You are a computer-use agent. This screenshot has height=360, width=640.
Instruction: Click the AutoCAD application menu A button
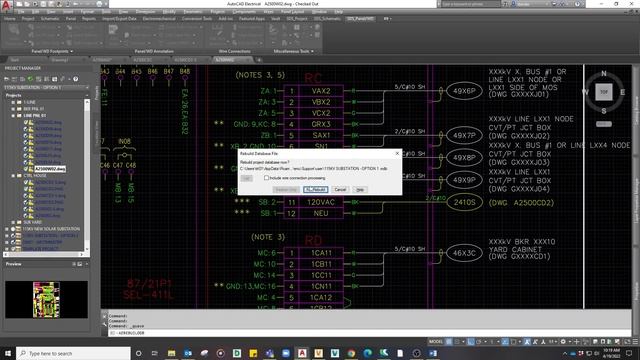tap(6, 6)
